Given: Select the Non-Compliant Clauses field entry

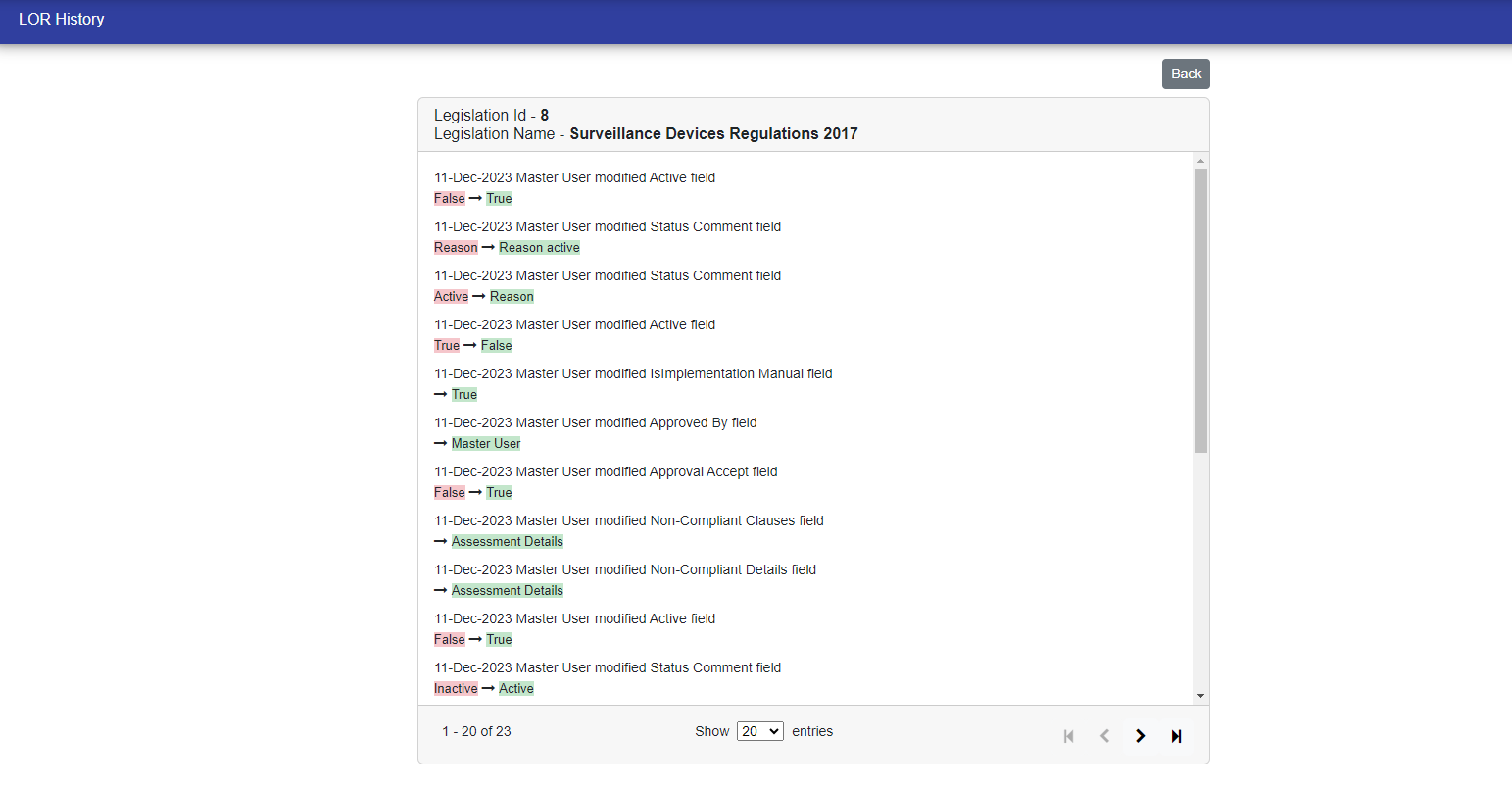Looking at the screenshot, I should 628,521.
